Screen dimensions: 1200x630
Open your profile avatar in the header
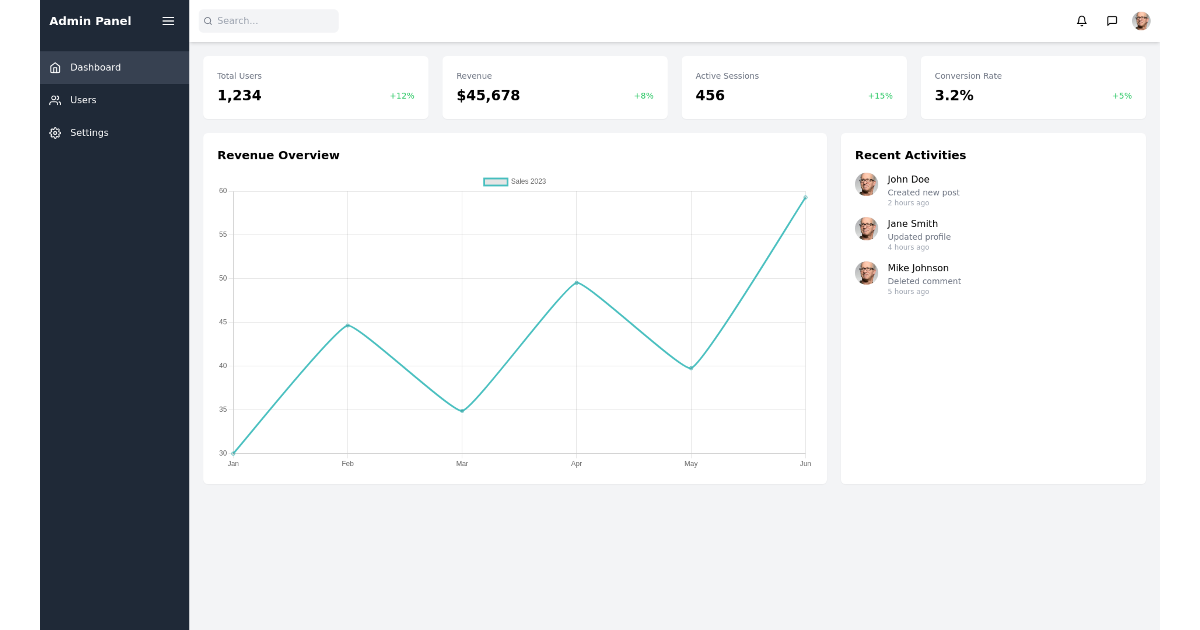click(x=1141, y=20)
